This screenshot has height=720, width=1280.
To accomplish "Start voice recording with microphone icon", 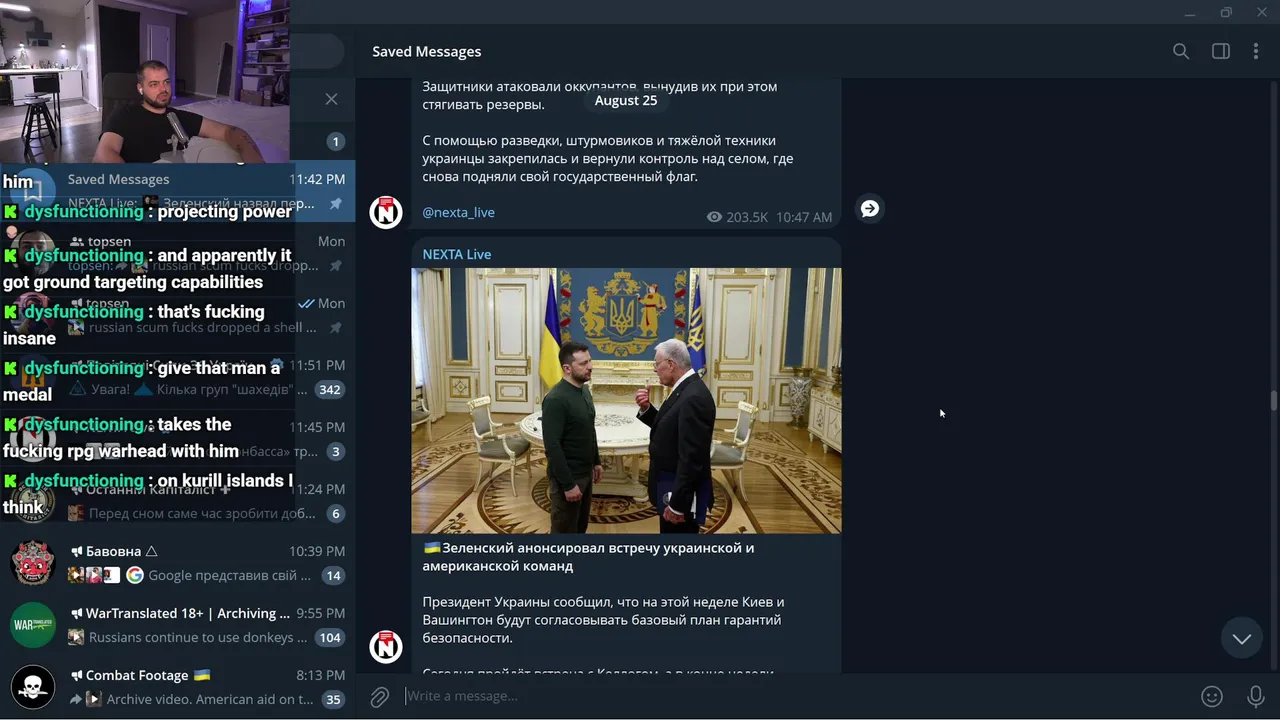I will (1256, 696).
